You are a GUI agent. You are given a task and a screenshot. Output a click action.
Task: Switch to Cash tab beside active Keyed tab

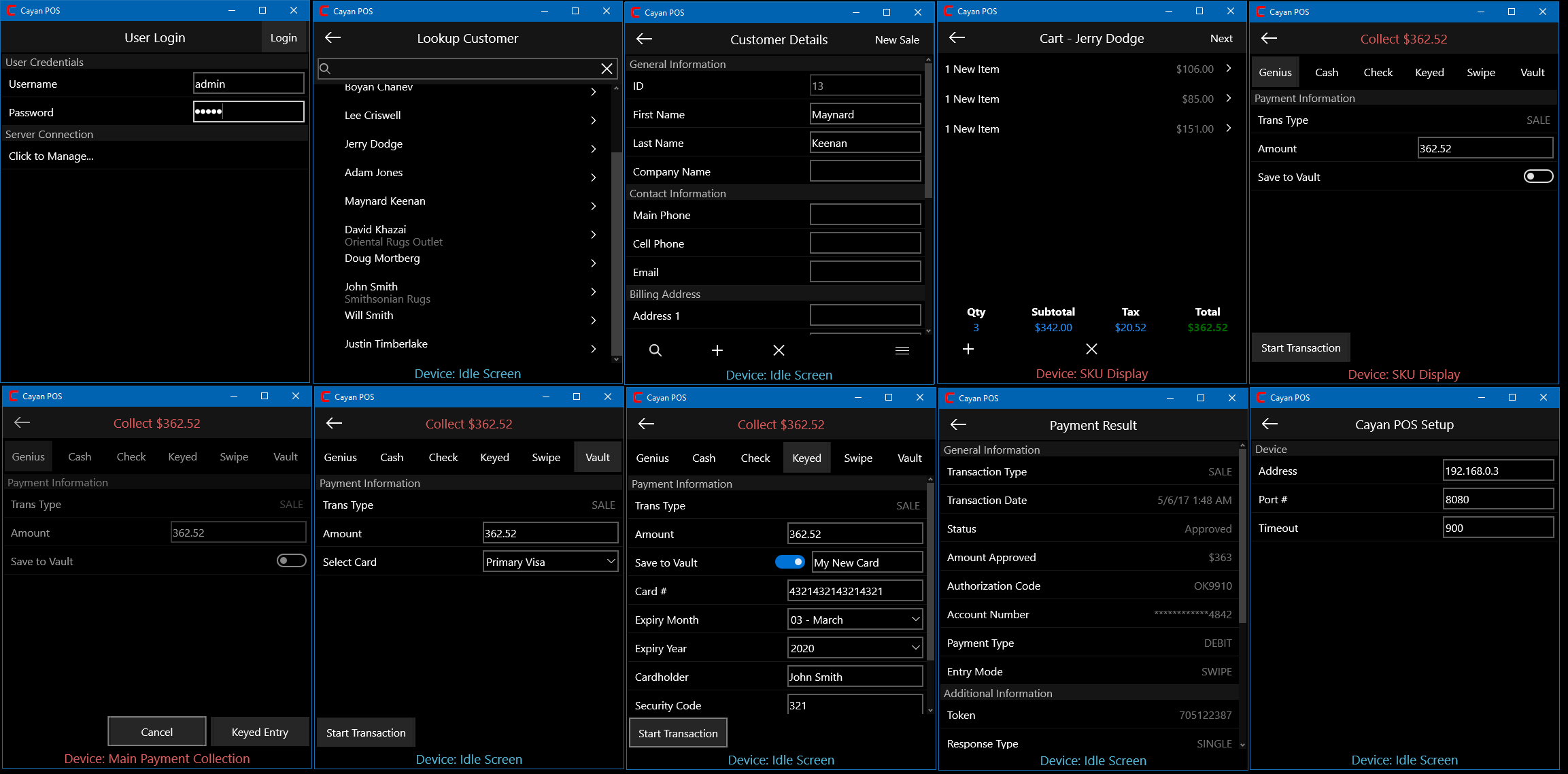tap(704, 458)
